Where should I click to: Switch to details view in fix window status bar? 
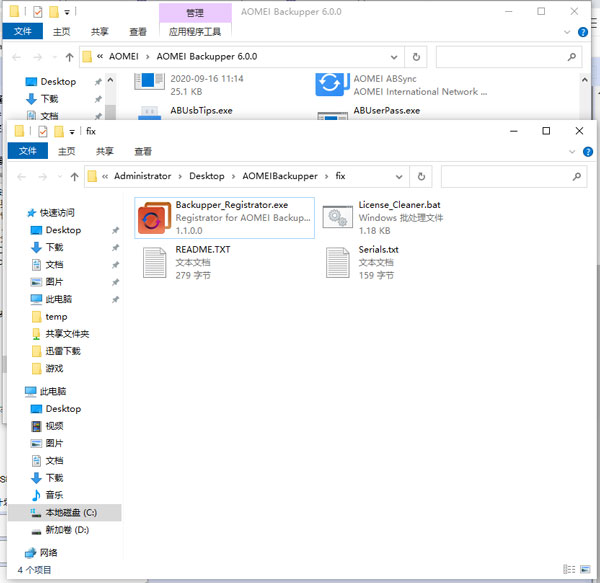click(x=569, y=569)
